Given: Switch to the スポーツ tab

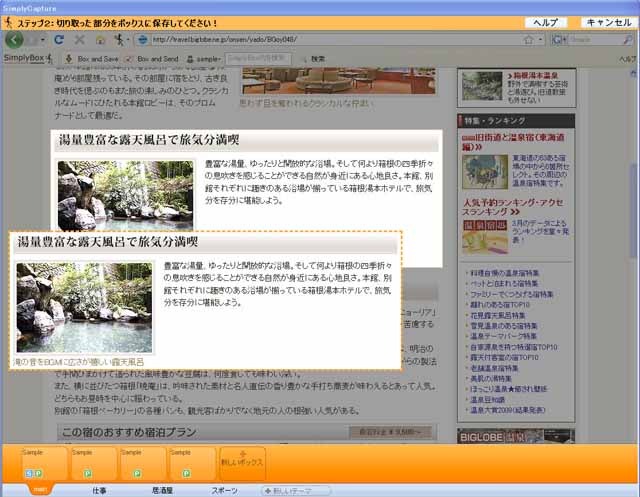Looking at the screenshot, I should pos(224,490).
